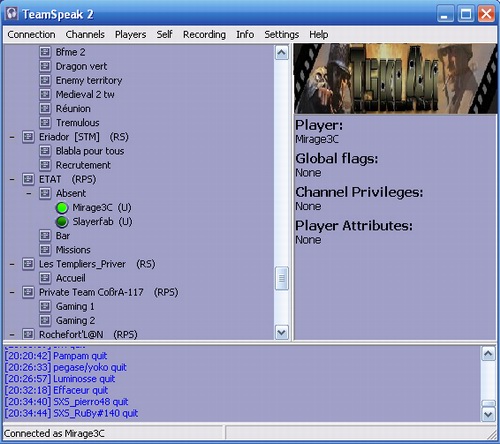Open the Recording menu
This screenshot has height=444, width=500.
204,34
